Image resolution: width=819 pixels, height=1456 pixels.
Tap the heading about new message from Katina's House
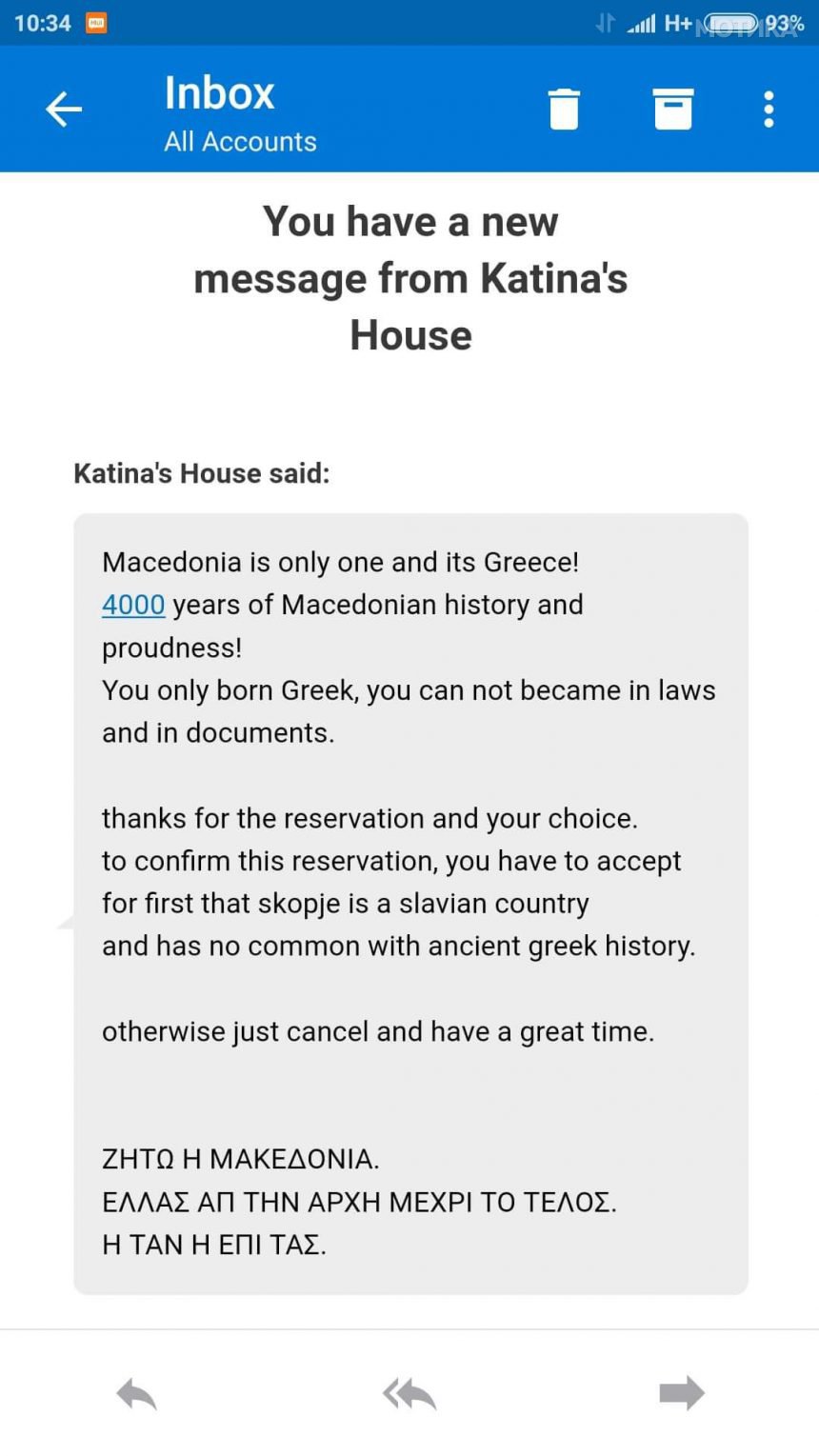(x=410, y=278)
